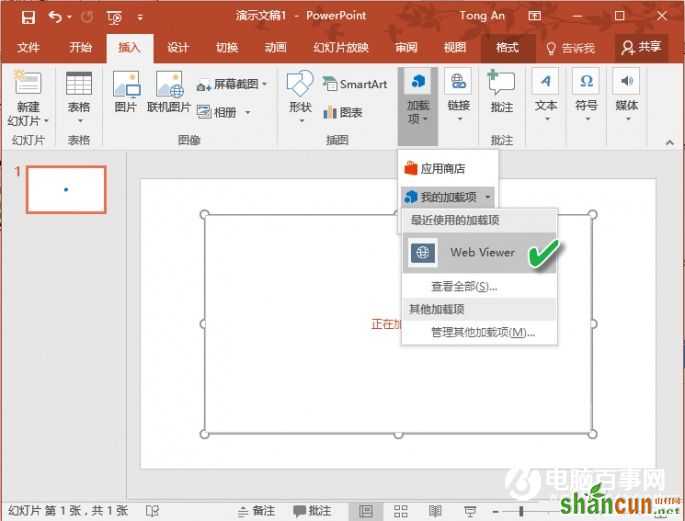Click the Tong An account name
Viewport: 685px width, 521px height.
tap(482, 16)
